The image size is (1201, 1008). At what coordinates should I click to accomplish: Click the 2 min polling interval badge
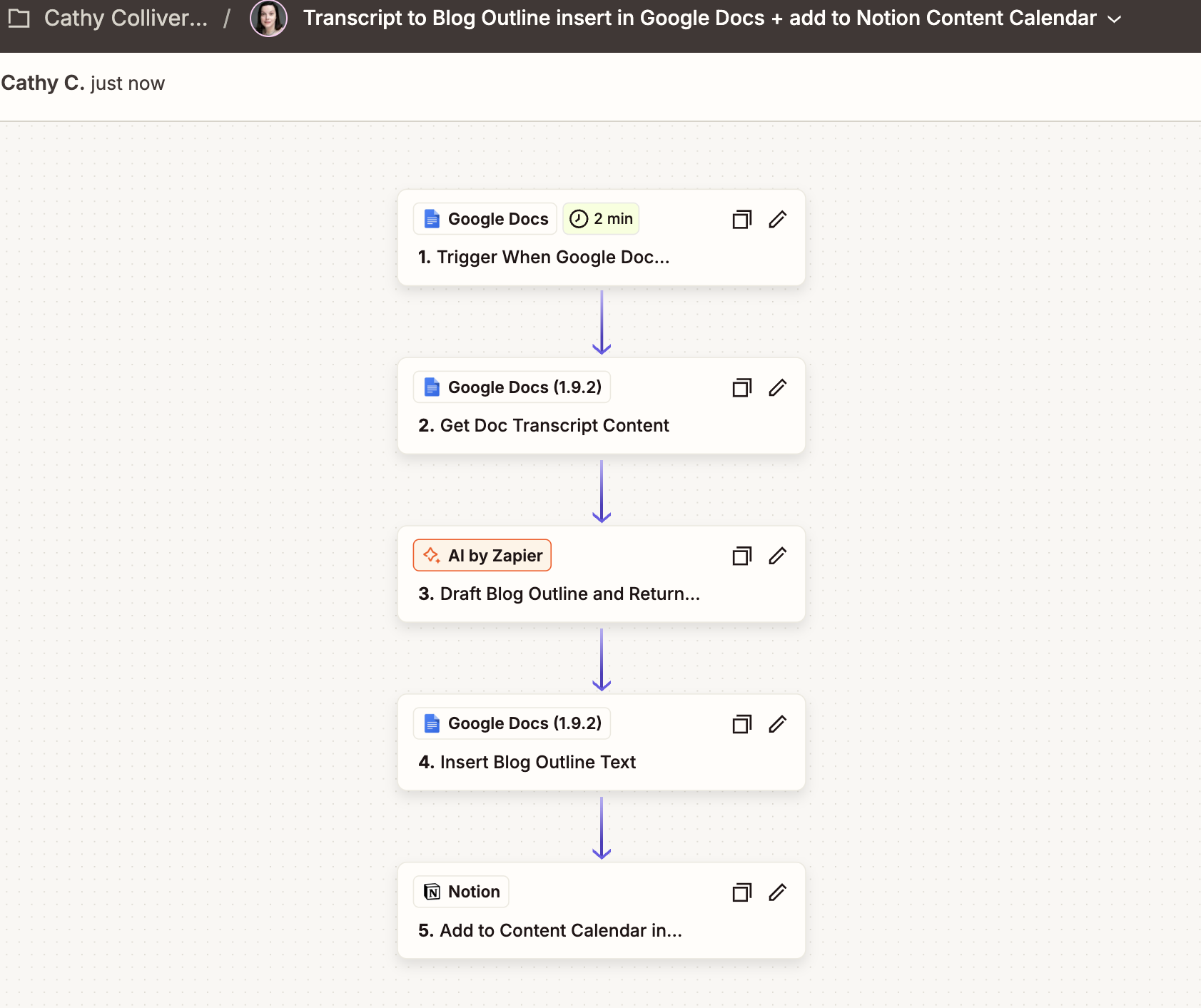(x=601, y=219)
